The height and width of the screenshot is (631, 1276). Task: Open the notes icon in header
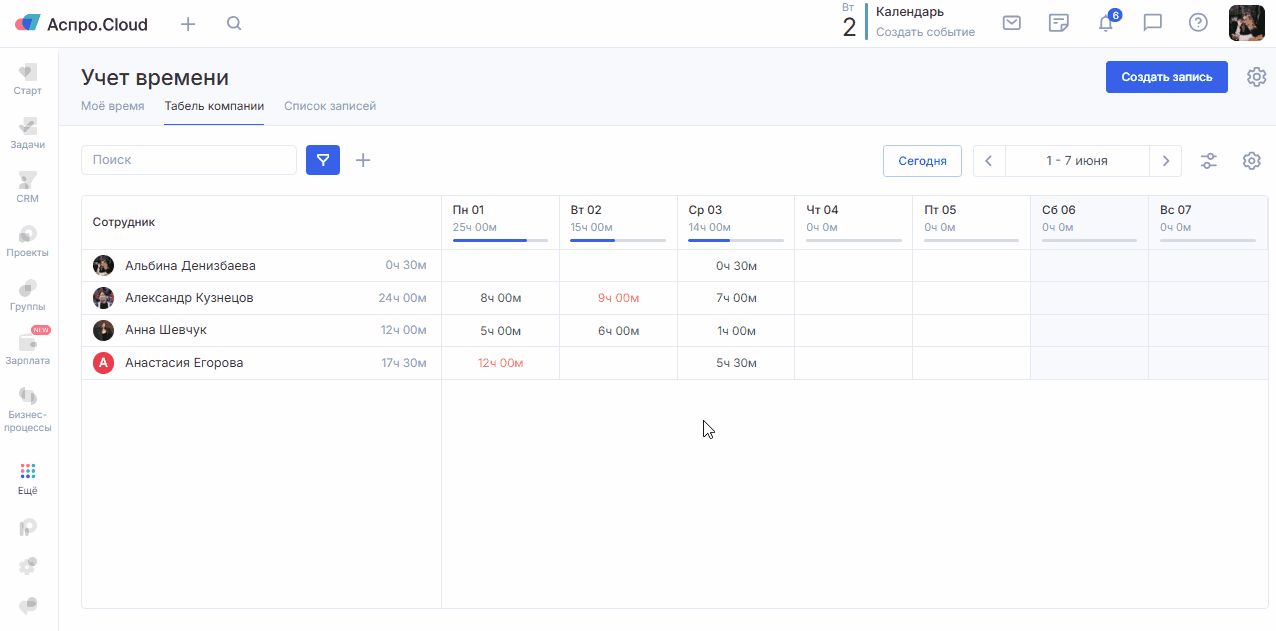click(1059, 23)
